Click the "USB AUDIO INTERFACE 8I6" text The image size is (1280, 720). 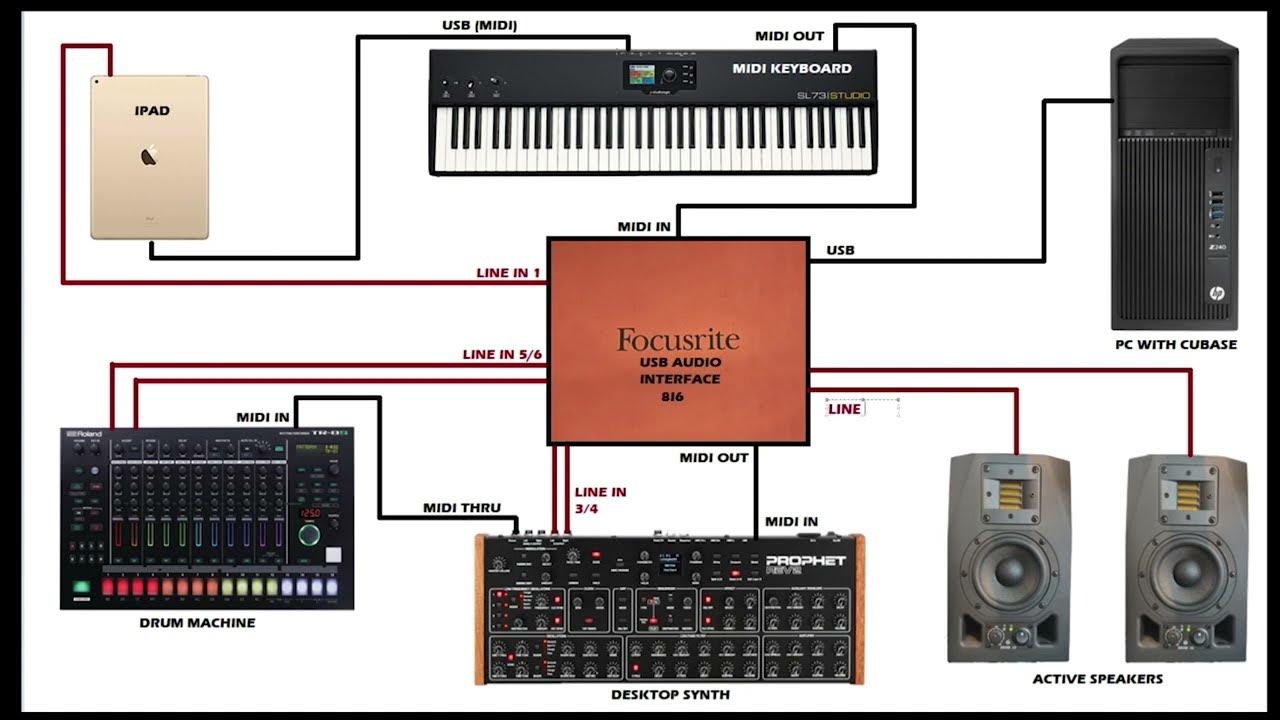(680, 379)
